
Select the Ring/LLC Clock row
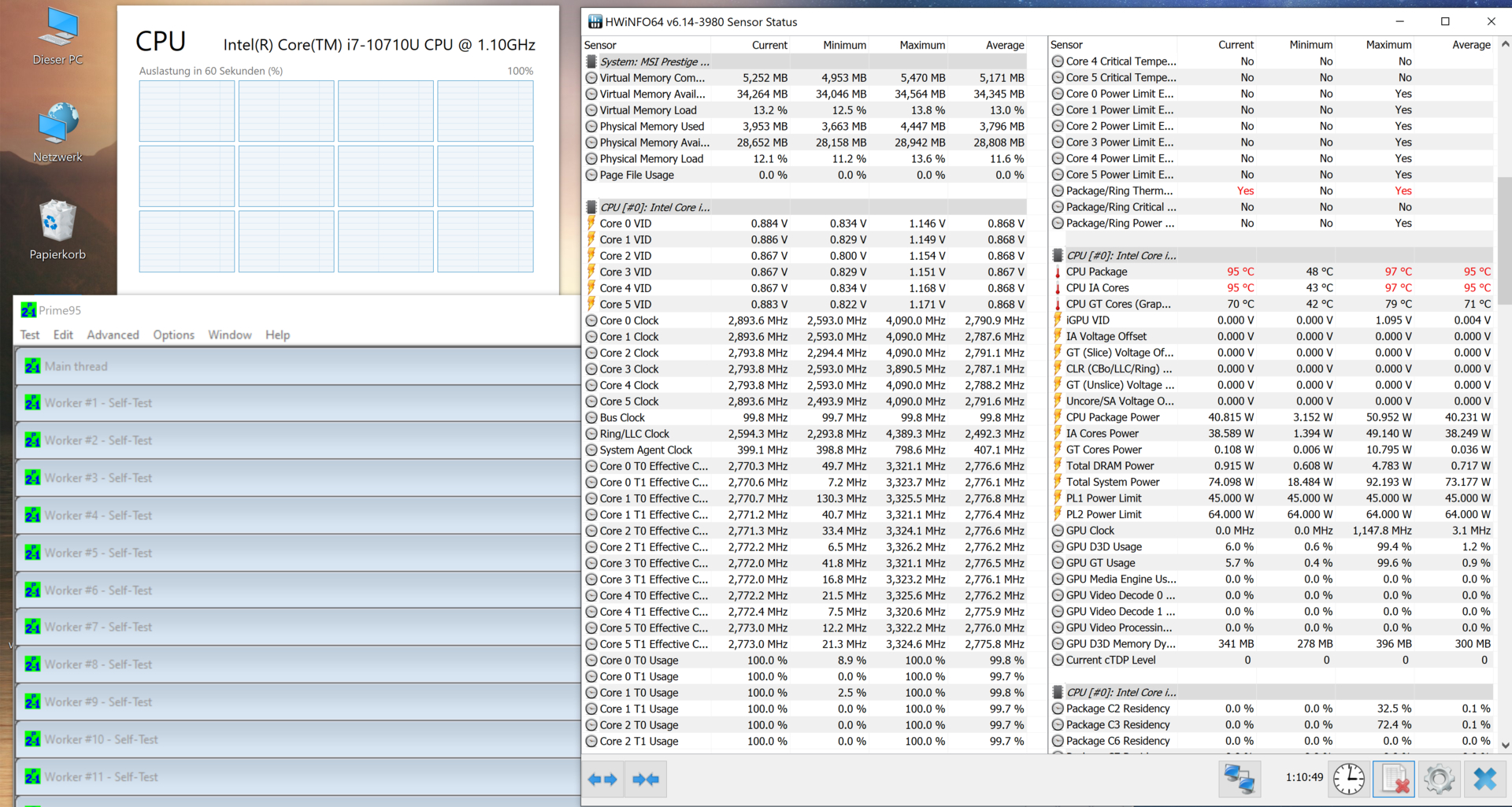tap(805, 434)
